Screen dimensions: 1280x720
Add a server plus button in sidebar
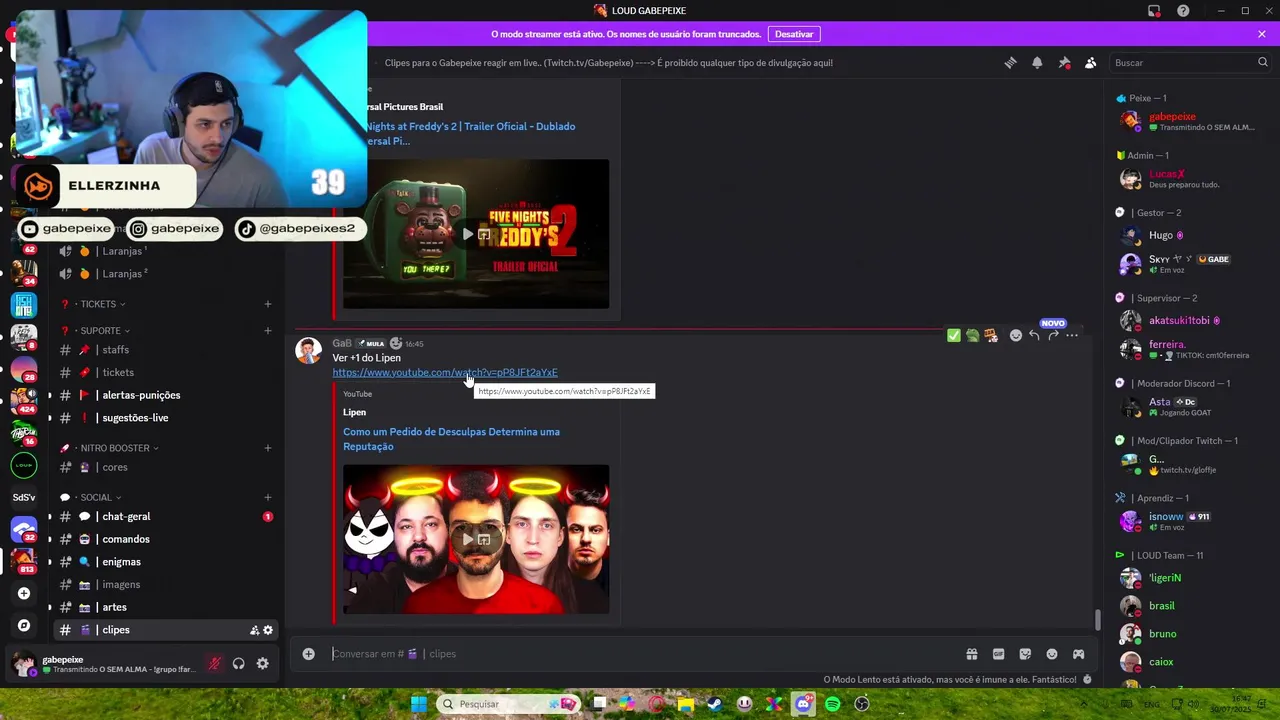click(x=24, y=593)
